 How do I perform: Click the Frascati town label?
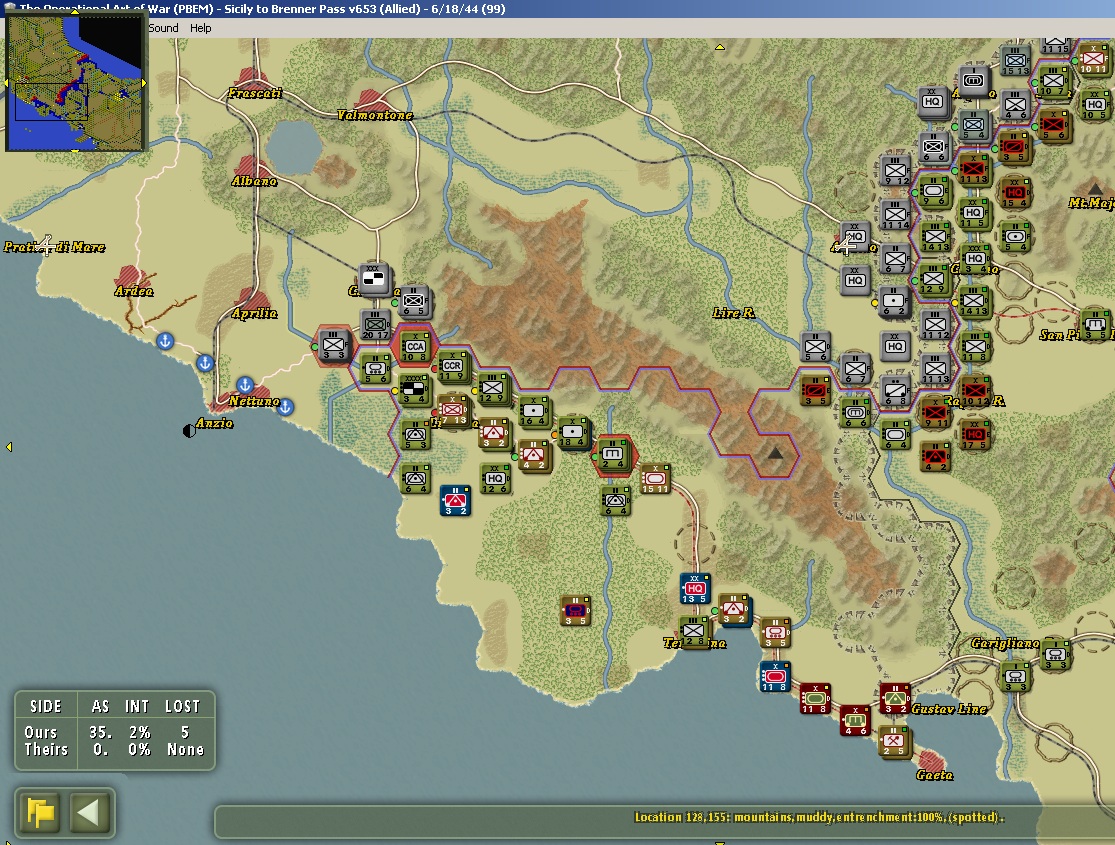pos(255,93)
